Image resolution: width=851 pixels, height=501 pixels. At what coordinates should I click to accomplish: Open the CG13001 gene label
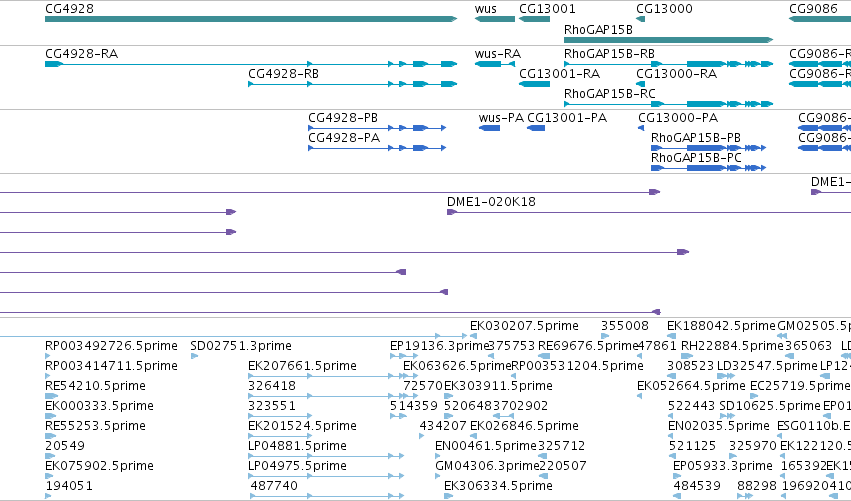(547, 9)
